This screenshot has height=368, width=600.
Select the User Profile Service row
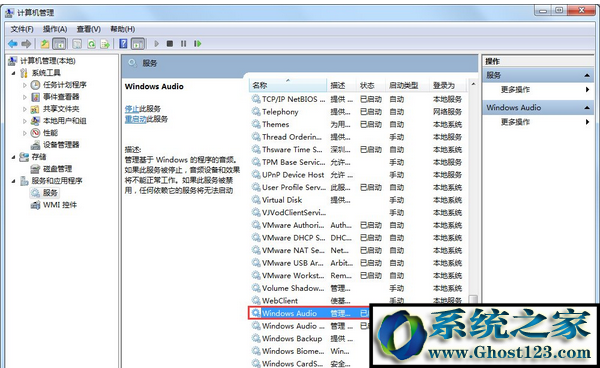tap(359, 187)
